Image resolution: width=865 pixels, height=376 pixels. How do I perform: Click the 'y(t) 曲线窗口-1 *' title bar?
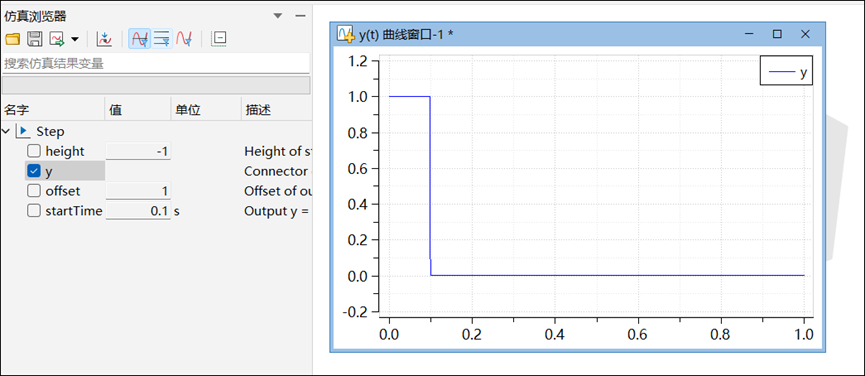pos(406,34)
